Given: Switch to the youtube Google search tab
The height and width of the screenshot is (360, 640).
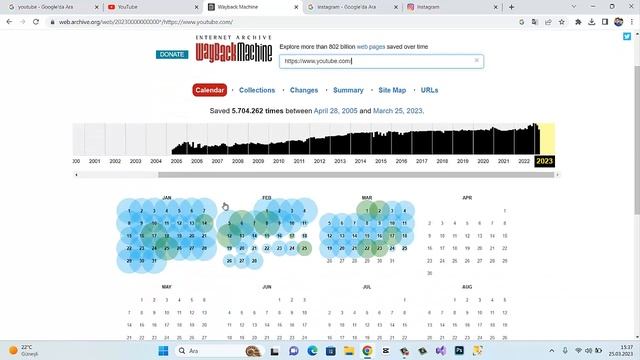Looking at the screenshot, I should (53, 7).
